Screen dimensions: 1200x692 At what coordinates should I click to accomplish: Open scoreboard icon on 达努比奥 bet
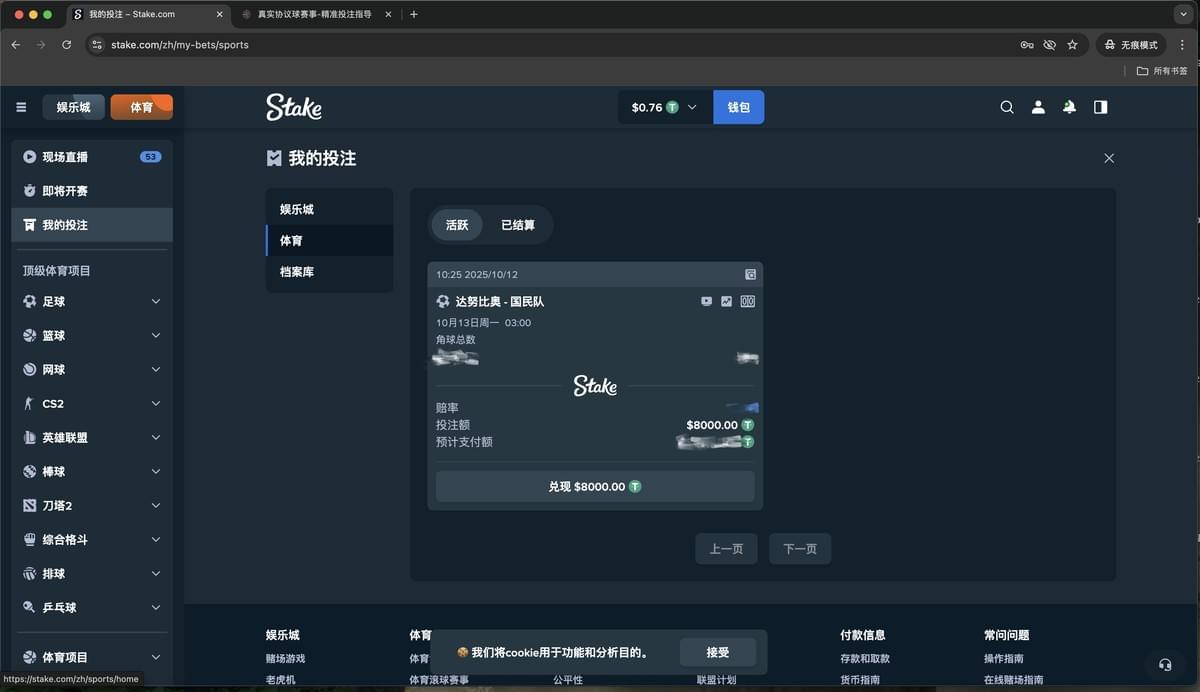(747, 301)
